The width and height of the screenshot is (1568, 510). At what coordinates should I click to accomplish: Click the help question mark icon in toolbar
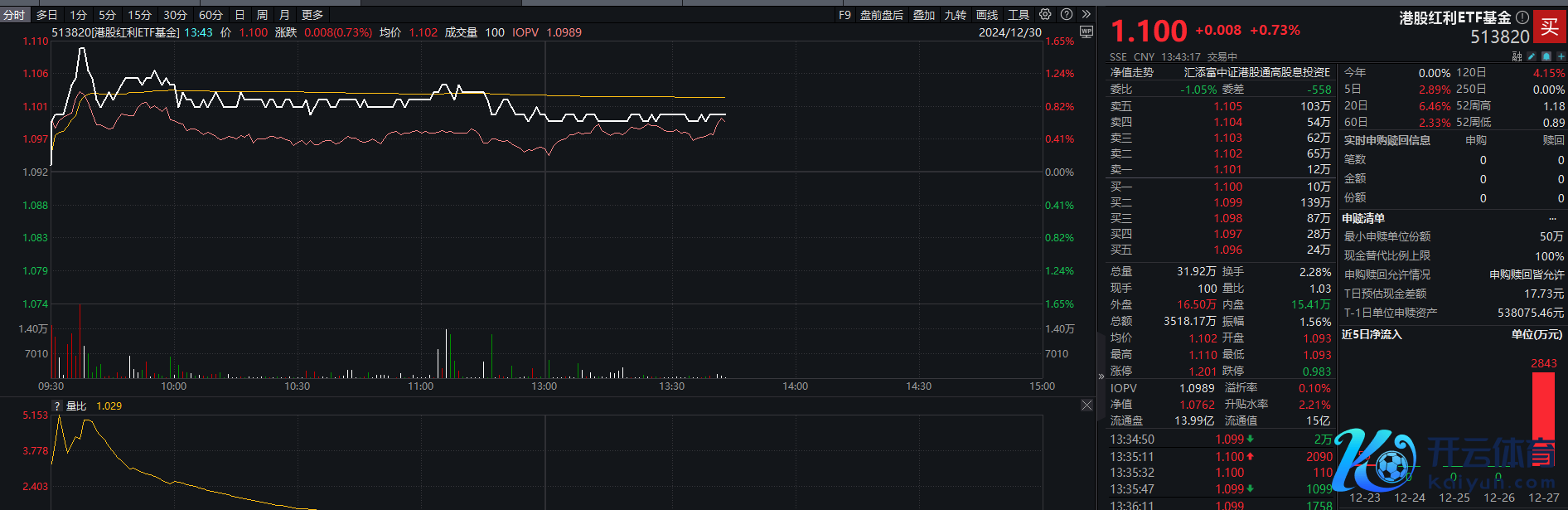(x=1067, y=14)
